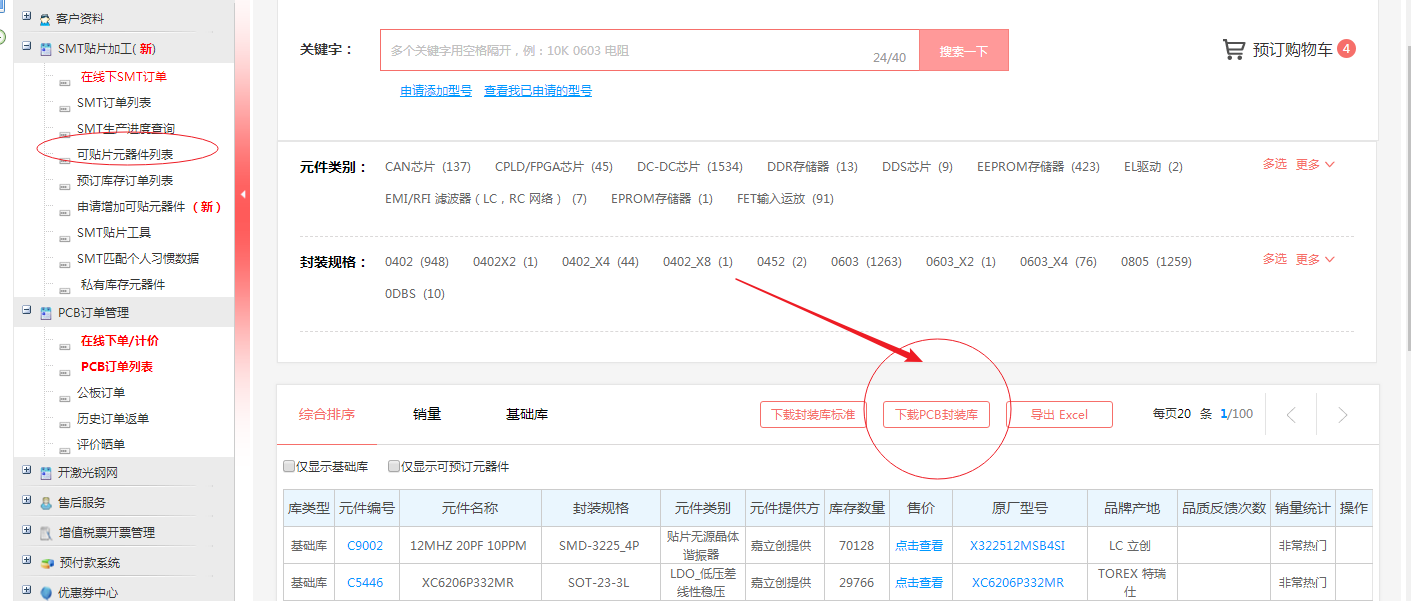Screen dimensions: 1411x601
Task: Click the 下载PCB封装库 button
Action: [936, 415]
